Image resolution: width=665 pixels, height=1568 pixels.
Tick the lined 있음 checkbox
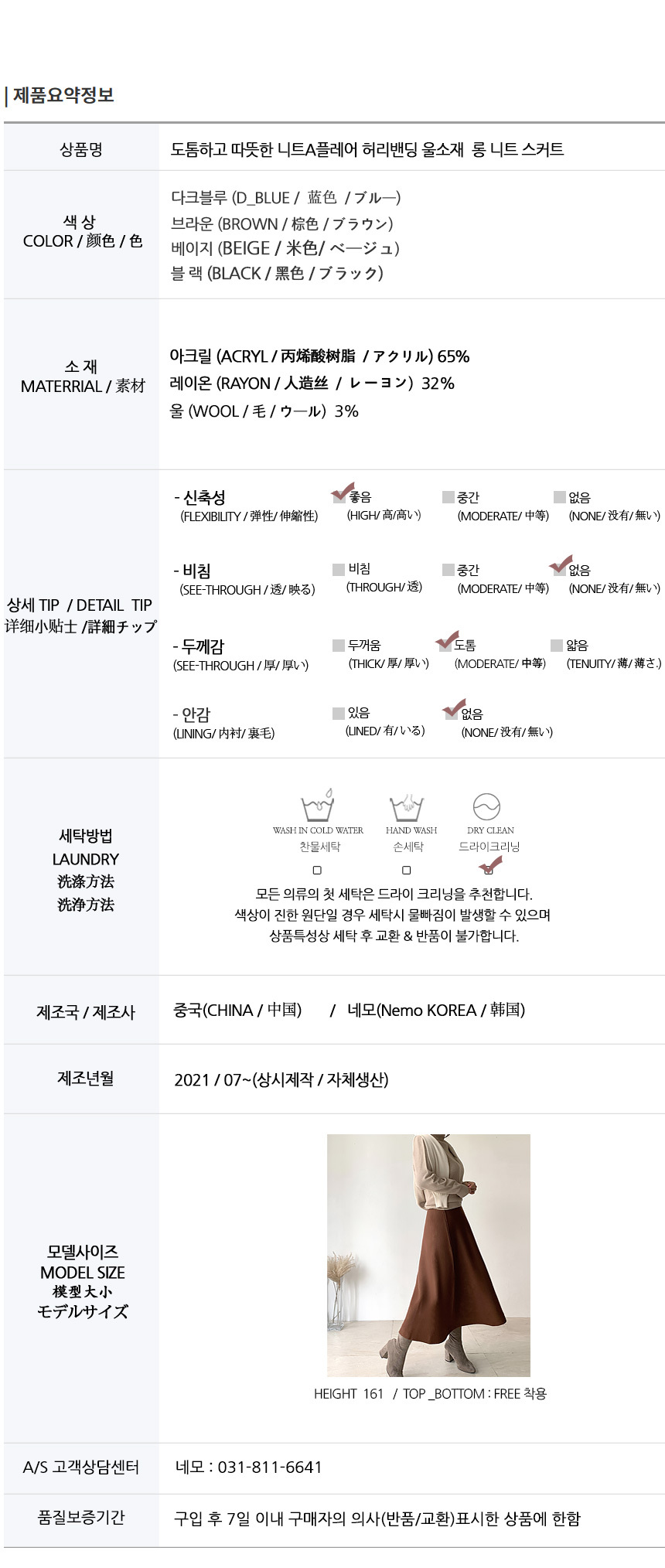[339, 714]
